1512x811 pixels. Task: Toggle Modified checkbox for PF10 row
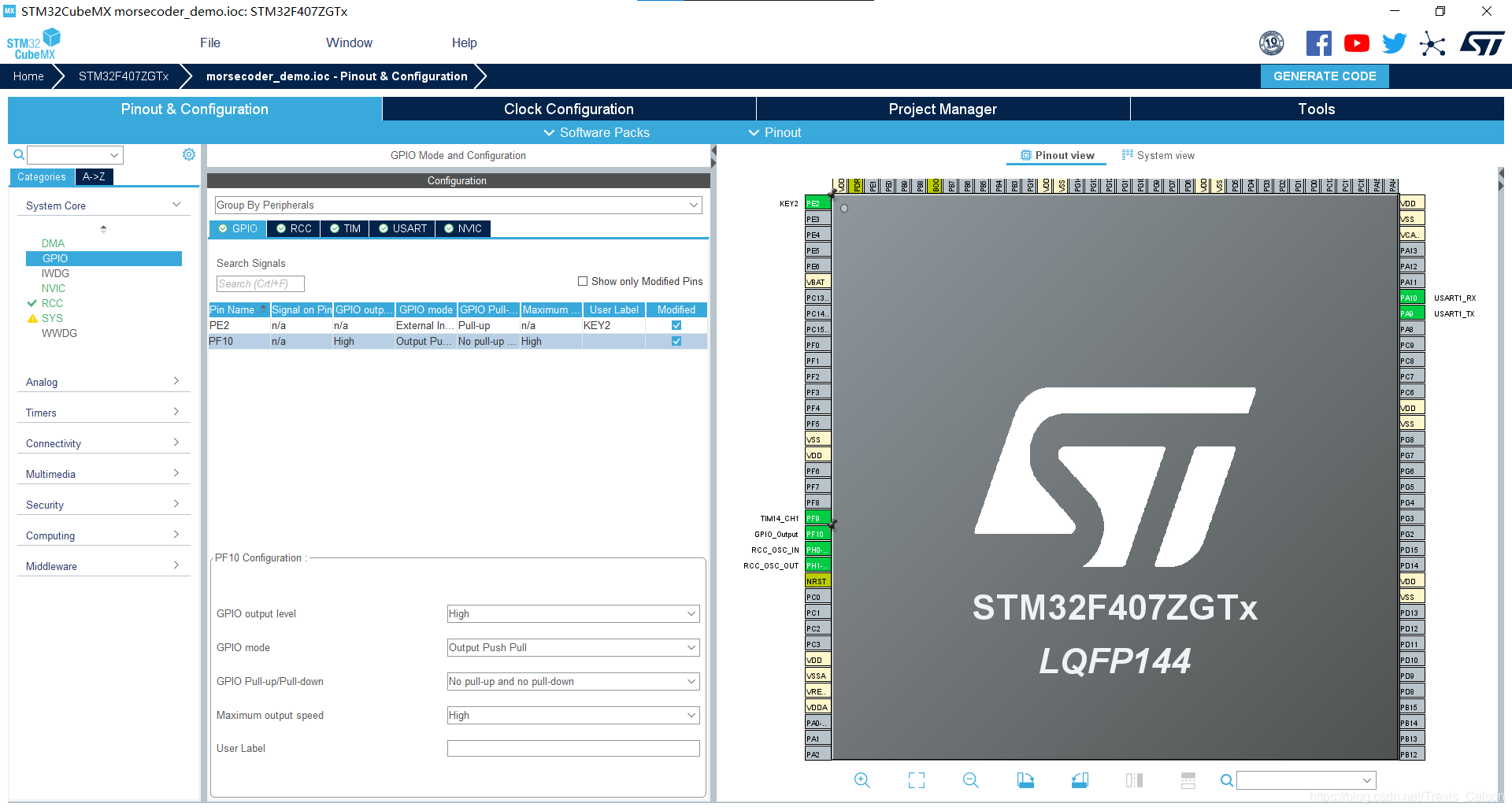pyautogui.click(x=676, y=341)
